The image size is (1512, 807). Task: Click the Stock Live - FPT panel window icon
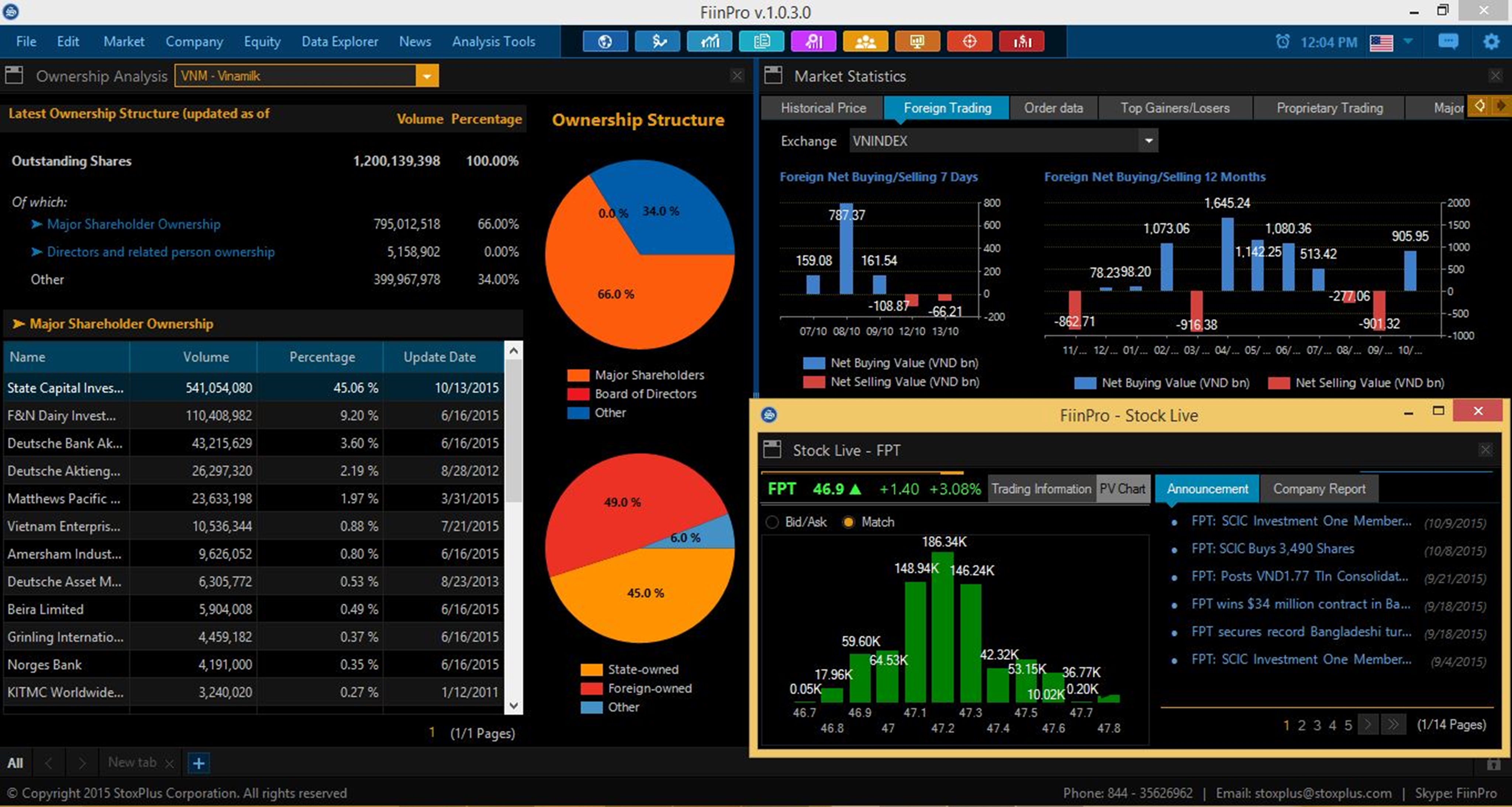pyautogui.click(x=772, y=449)
